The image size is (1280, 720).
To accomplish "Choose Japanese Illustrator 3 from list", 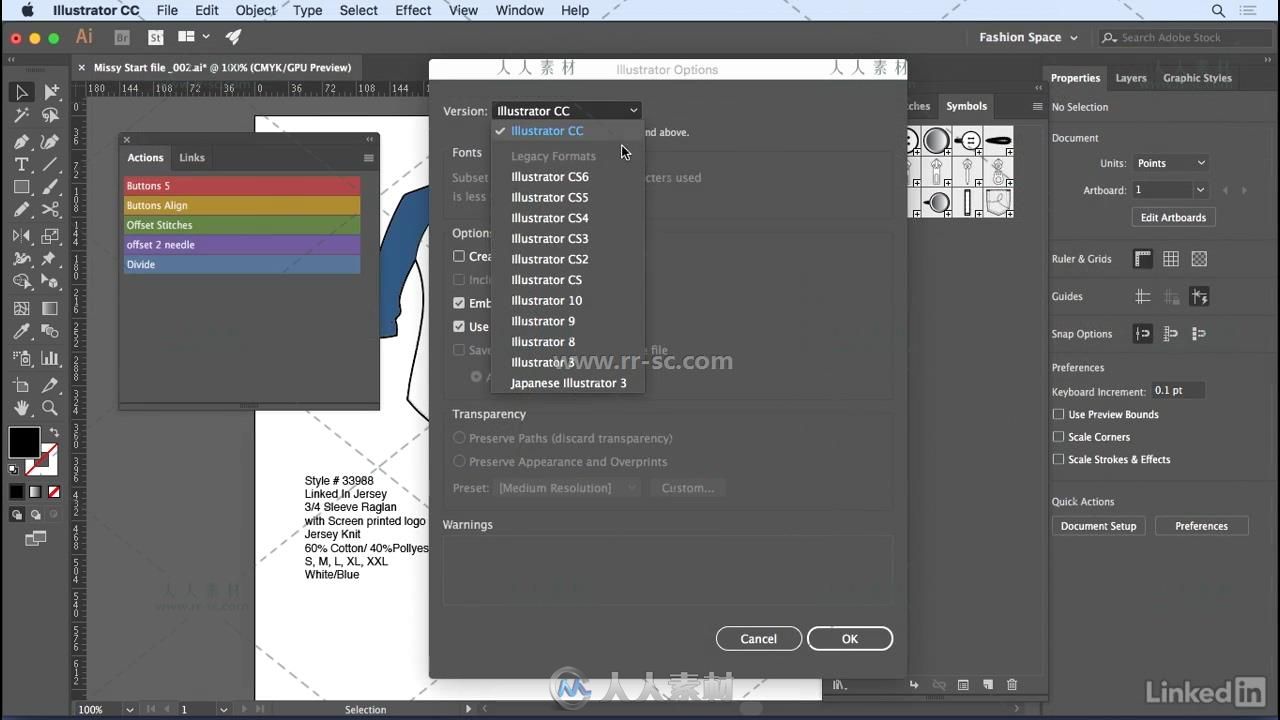I will [569, 383].
